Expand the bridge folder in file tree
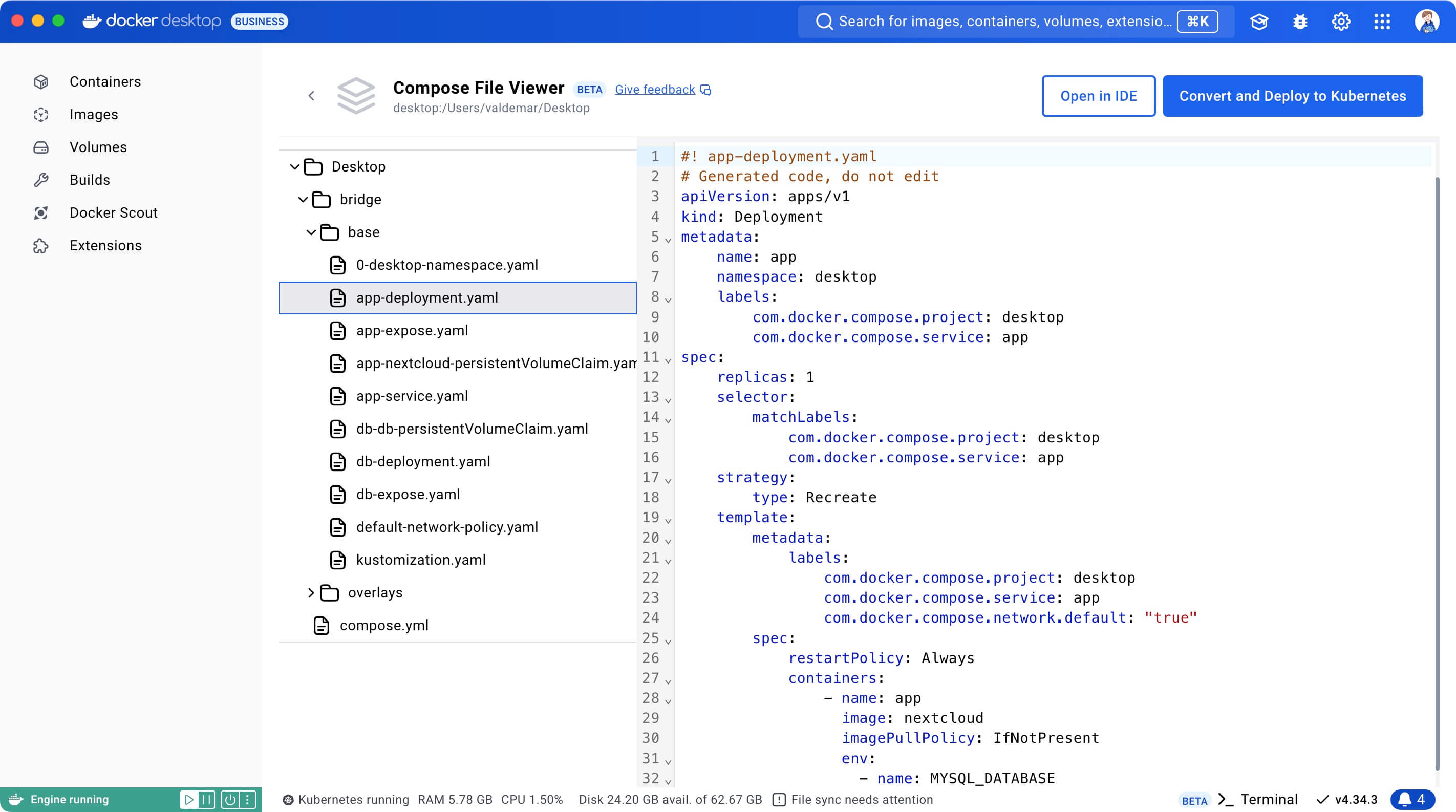 coord(303,199)
